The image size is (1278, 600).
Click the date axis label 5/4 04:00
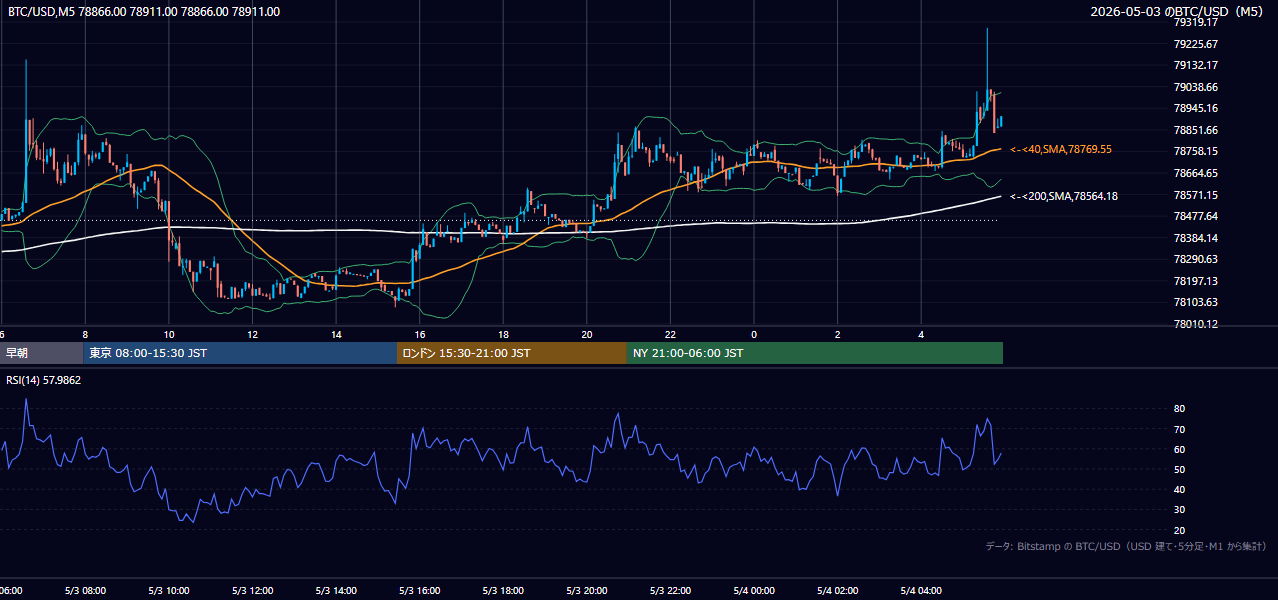(x=921, y=591)
